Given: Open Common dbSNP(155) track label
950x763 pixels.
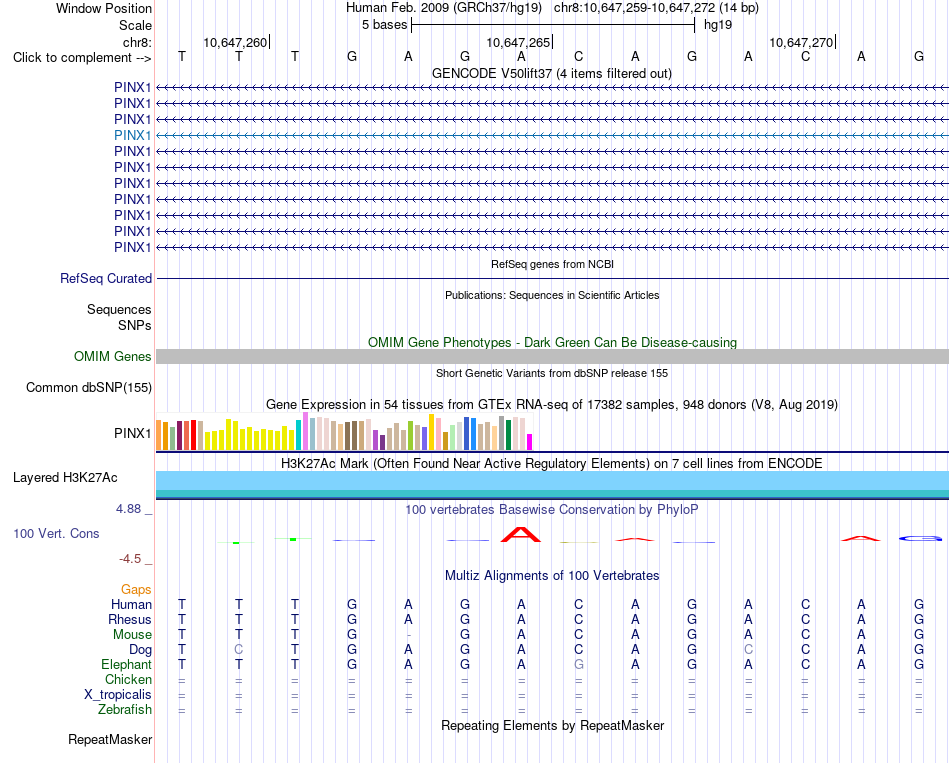Looking at the screenshot, I should pos(89,387).
